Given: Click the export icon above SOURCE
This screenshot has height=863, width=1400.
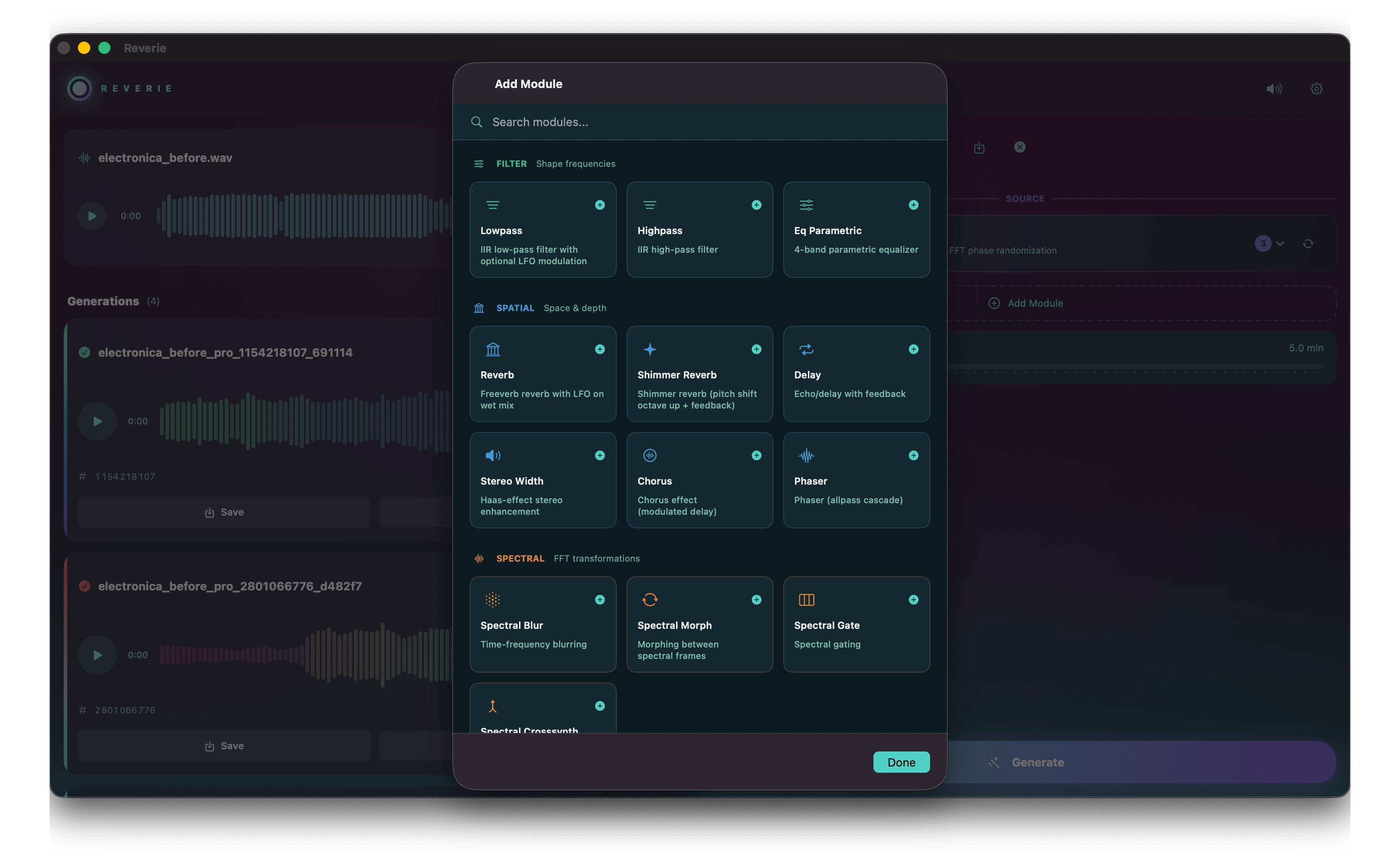Looking at the screenshot, I should (979, 148).
